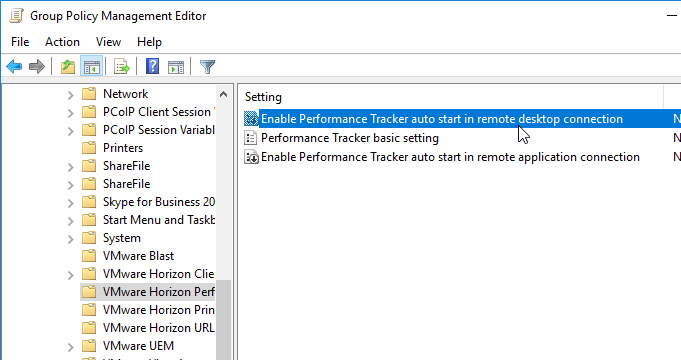Expand the Network folder node
This screenshot has width=681, height=360.
[70, 95]
